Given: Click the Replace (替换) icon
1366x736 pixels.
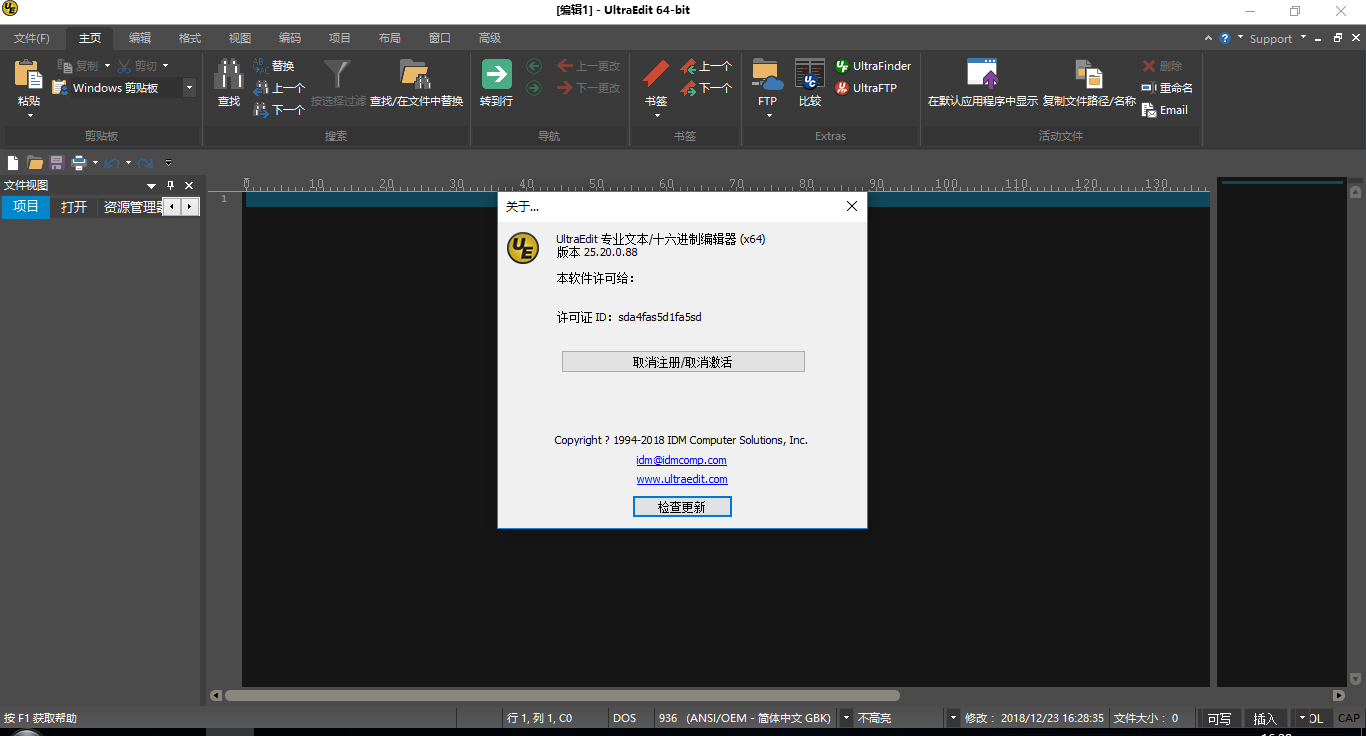Looking at the screenshot, I should (x=261, y=66).
